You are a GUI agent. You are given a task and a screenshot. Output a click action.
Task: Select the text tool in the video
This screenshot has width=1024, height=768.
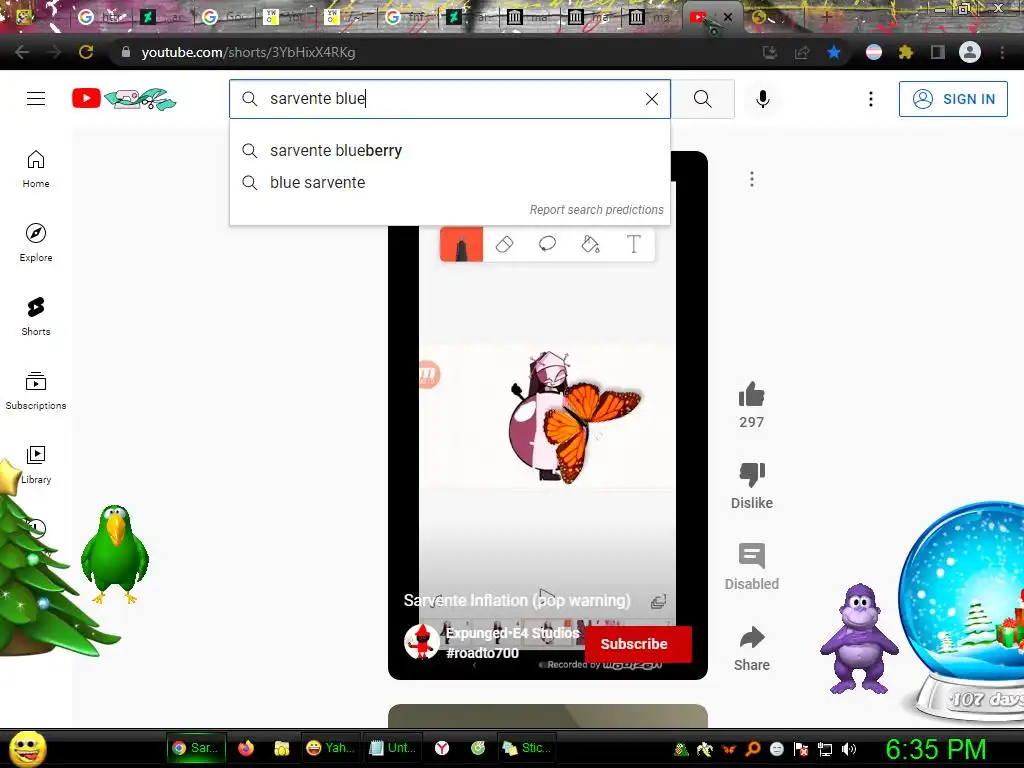coord(633,244)
